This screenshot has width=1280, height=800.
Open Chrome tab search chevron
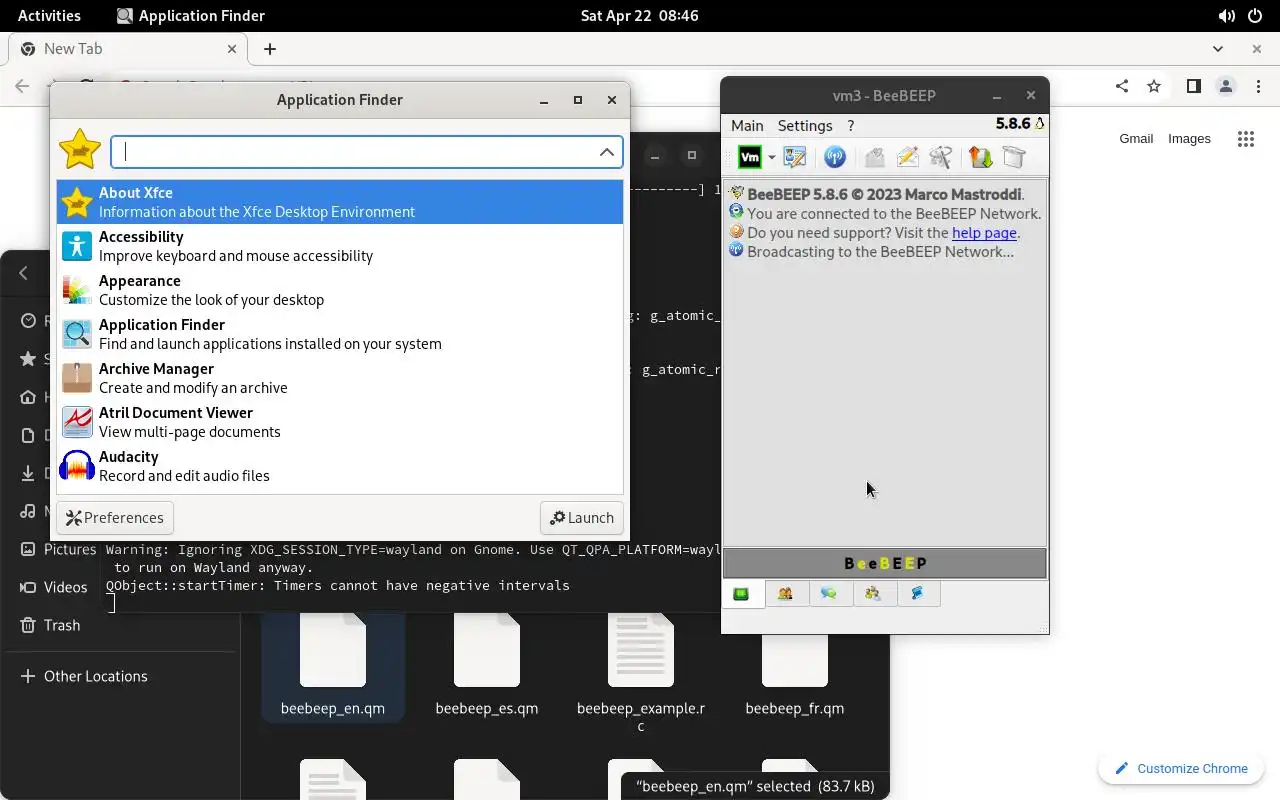pyautogui.click(x=1218, y=49)
